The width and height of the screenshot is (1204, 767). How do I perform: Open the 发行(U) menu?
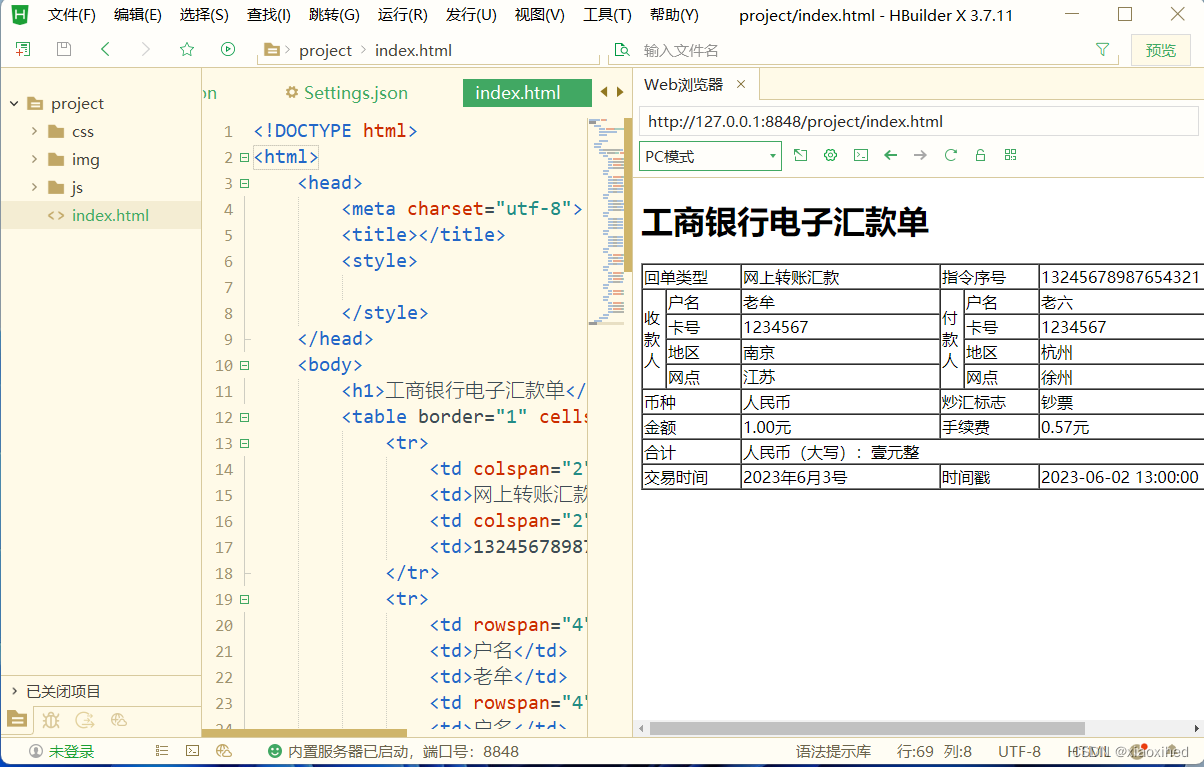(x=471, y=15)
